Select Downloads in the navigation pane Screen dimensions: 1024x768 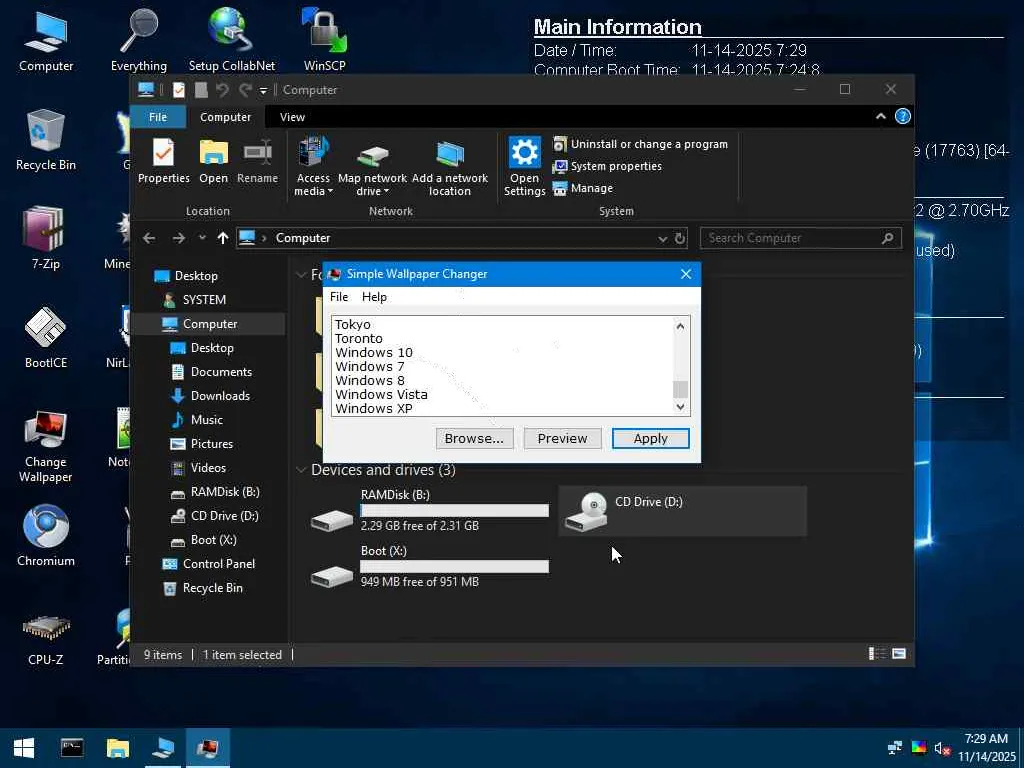210,396
